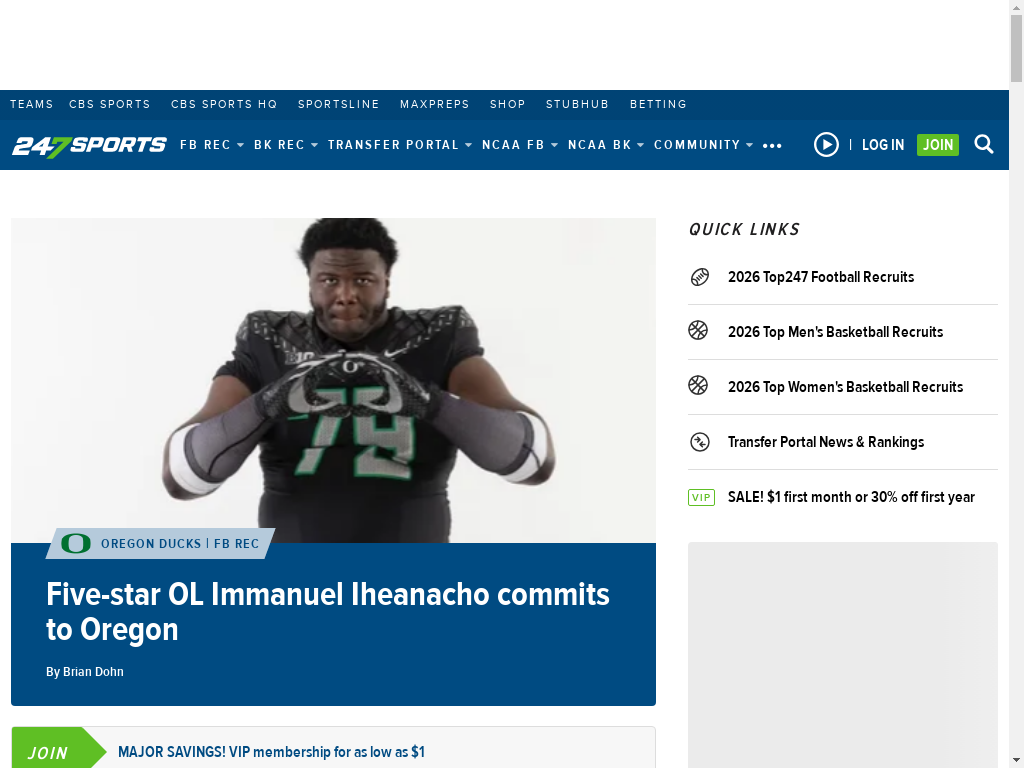This screenshot has height=768, width=1024.
Task: Click the Transfer Portal arrows icon
Action: [x=699, y=442]
